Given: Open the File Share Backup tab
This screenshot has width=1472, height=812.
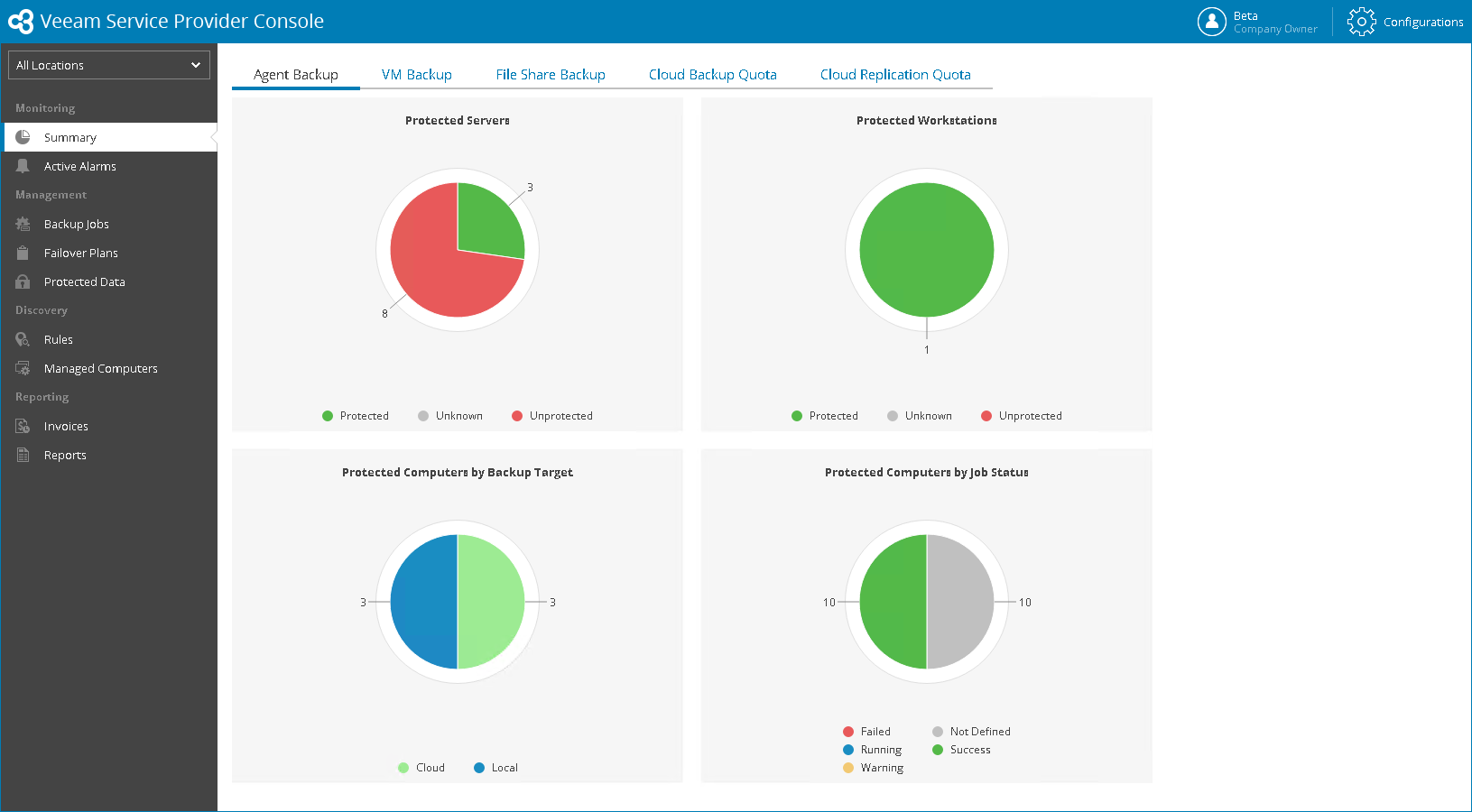Looking at the screenshot, I should coord(551,75).
